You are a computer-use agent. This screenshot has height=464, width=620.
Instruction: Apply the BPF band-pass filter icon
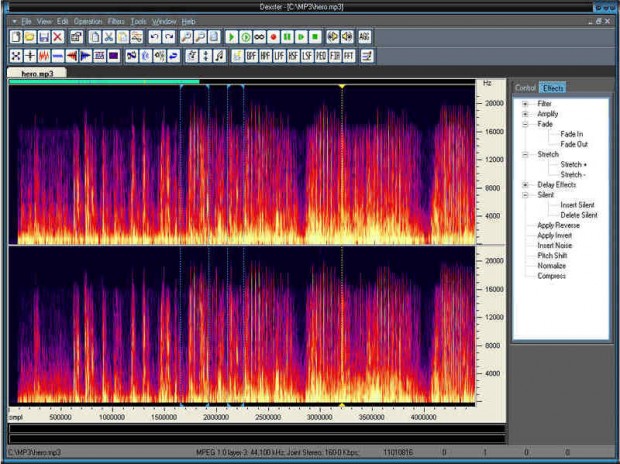(251, 56)
